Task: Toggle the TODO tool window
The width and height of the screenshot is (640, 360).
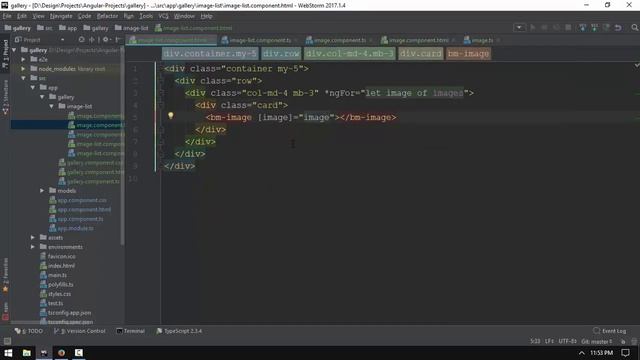Action: tap(29, 331)
